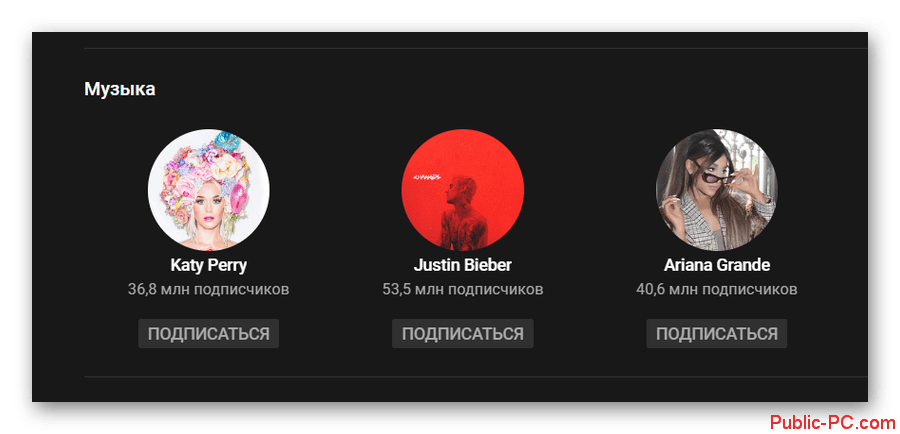Click the Музыка section heading
This screenshot has height=434, width=900.
click(119, 89)
